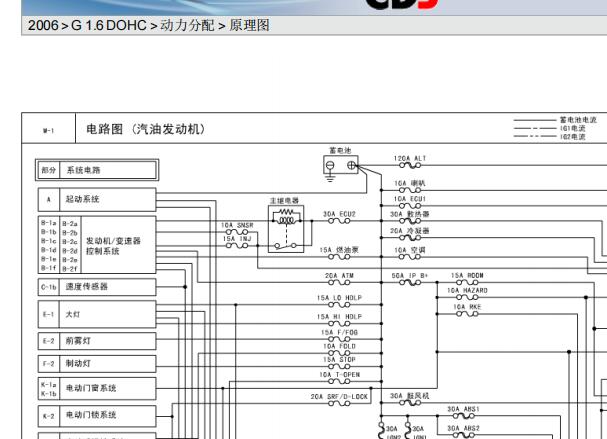
Task: Select the B-2f section code
Action: coord(70,268)
